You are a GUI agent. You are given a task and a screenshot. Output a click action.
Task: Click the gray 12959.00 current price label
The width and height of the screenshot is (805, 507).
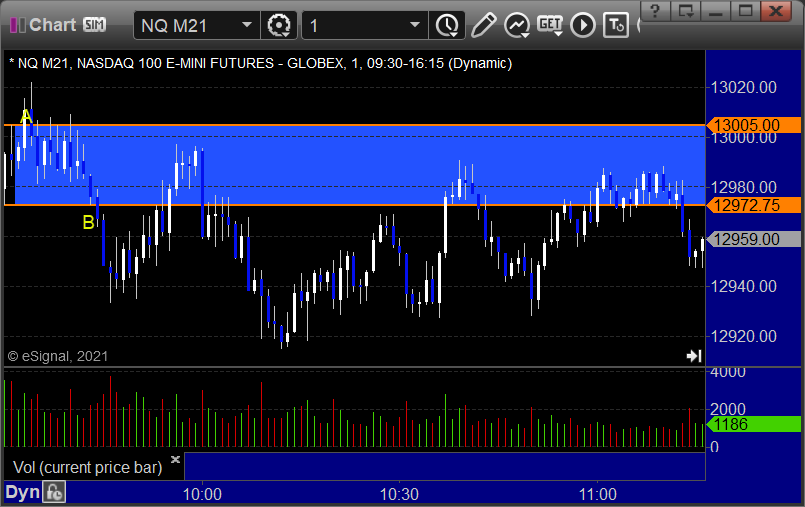point(754,239)
